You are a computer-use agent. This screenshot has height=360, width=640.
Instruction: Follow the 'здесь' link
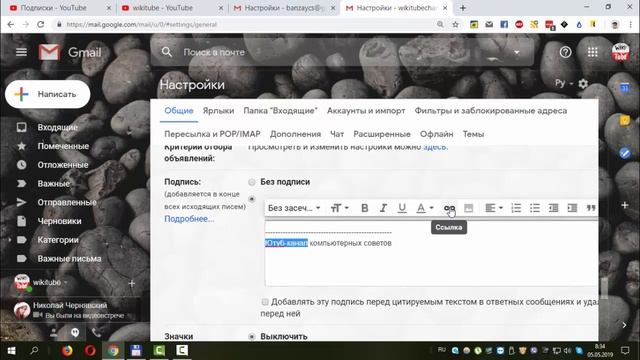click(x=435, y=147)
